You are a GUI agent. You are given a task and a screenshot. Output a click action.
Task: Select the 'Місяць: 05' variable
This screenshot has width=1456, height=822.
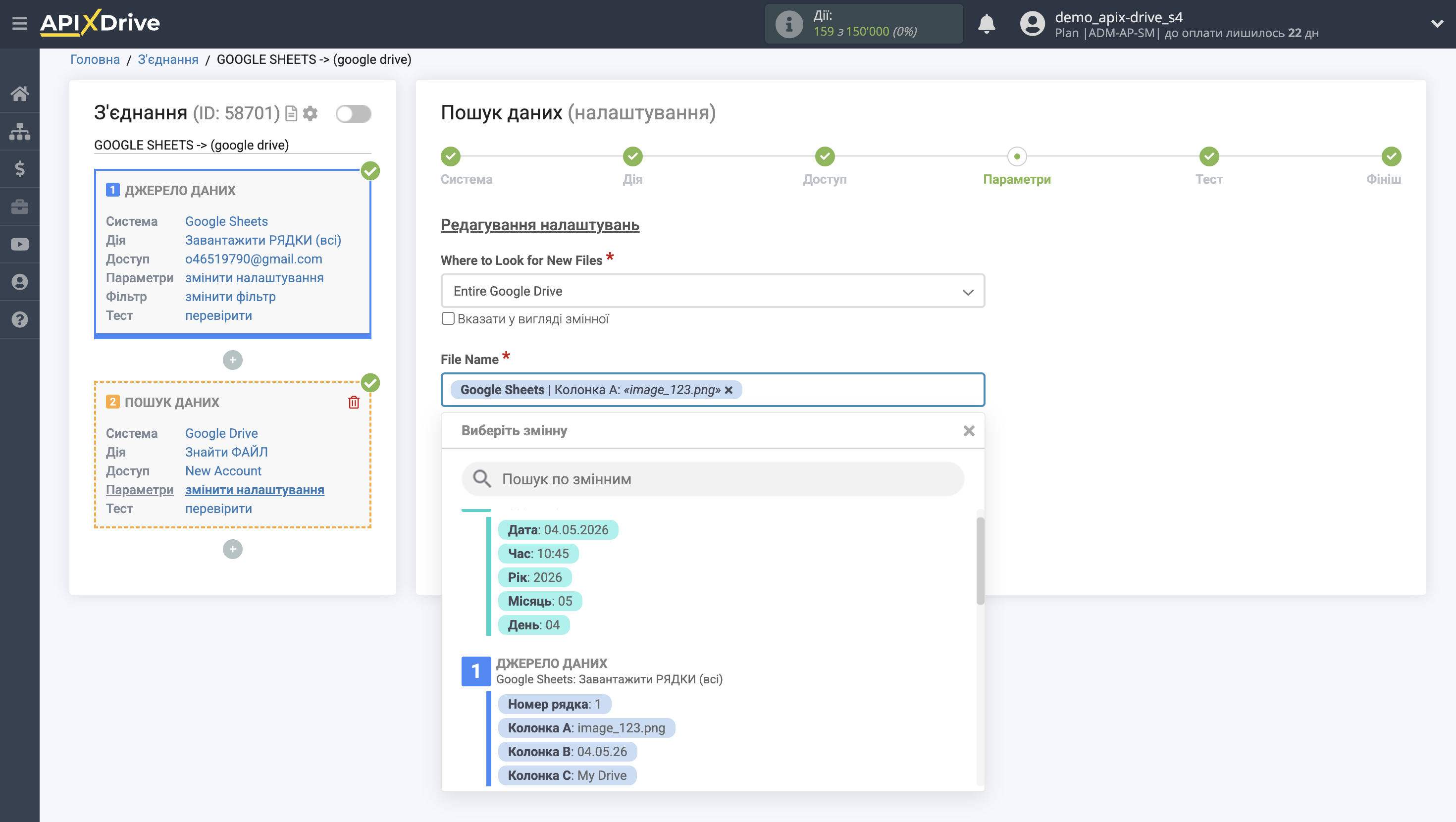540,602
